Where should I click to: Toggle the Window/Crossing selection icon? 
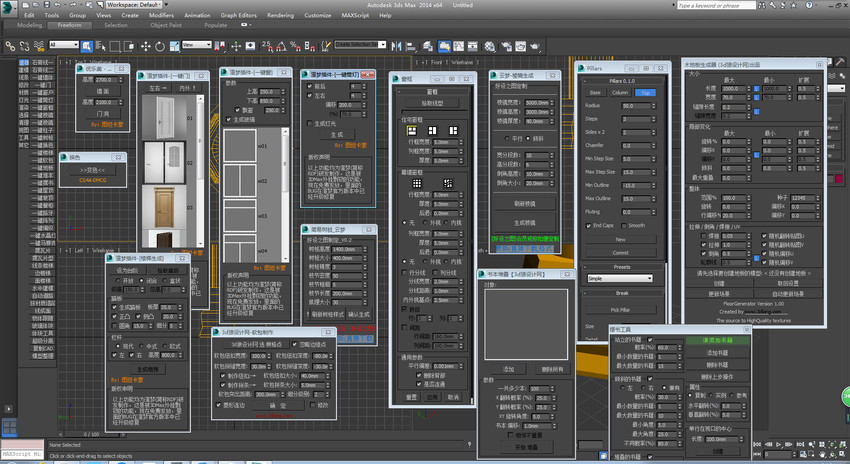[x=129, y=46]
